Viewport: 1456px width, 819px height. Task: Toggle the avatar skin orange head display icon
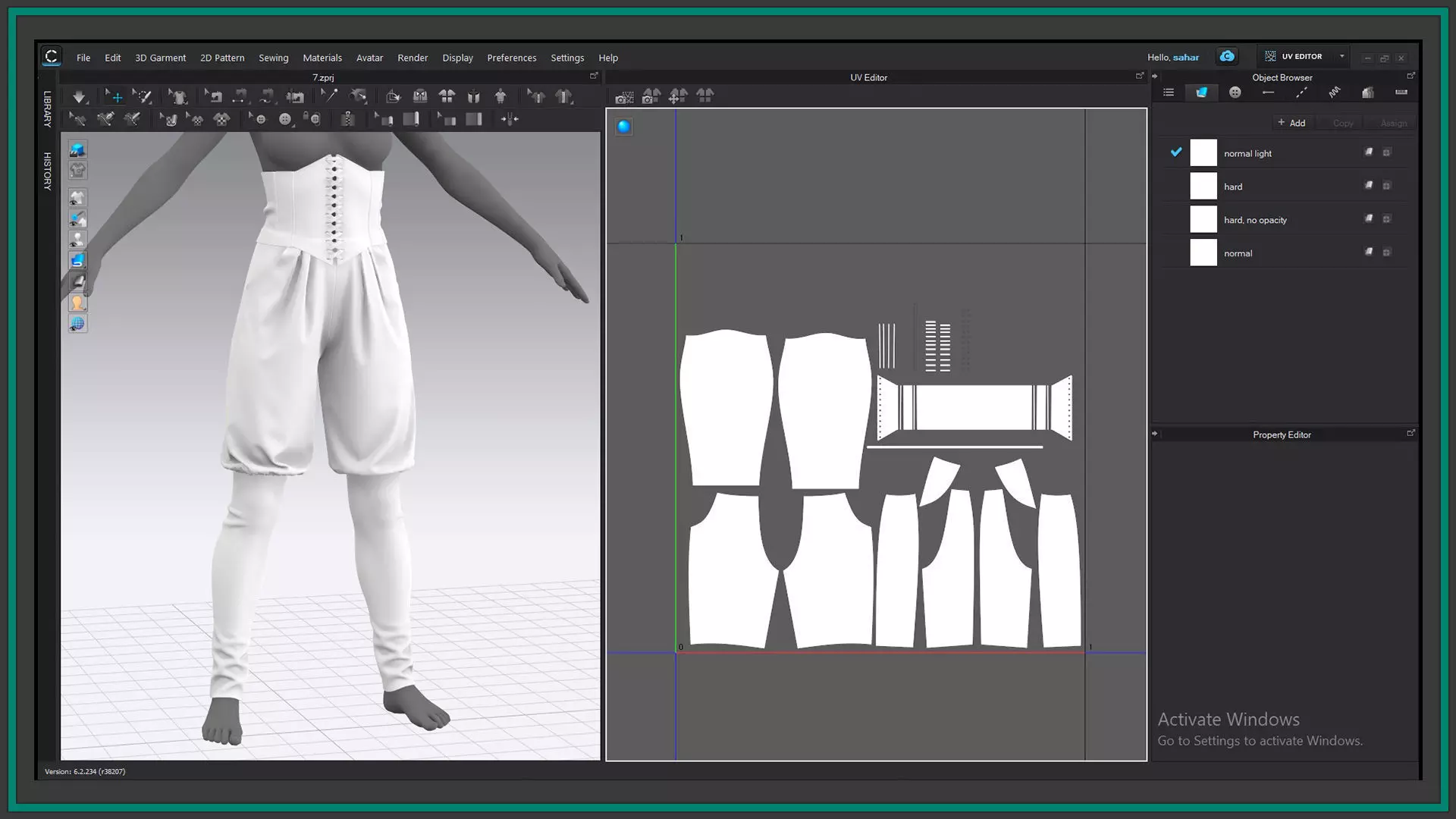point(77,303)
